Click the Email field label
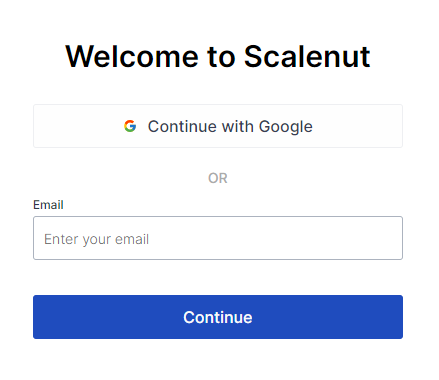439x380 pixels. (48, 205)
